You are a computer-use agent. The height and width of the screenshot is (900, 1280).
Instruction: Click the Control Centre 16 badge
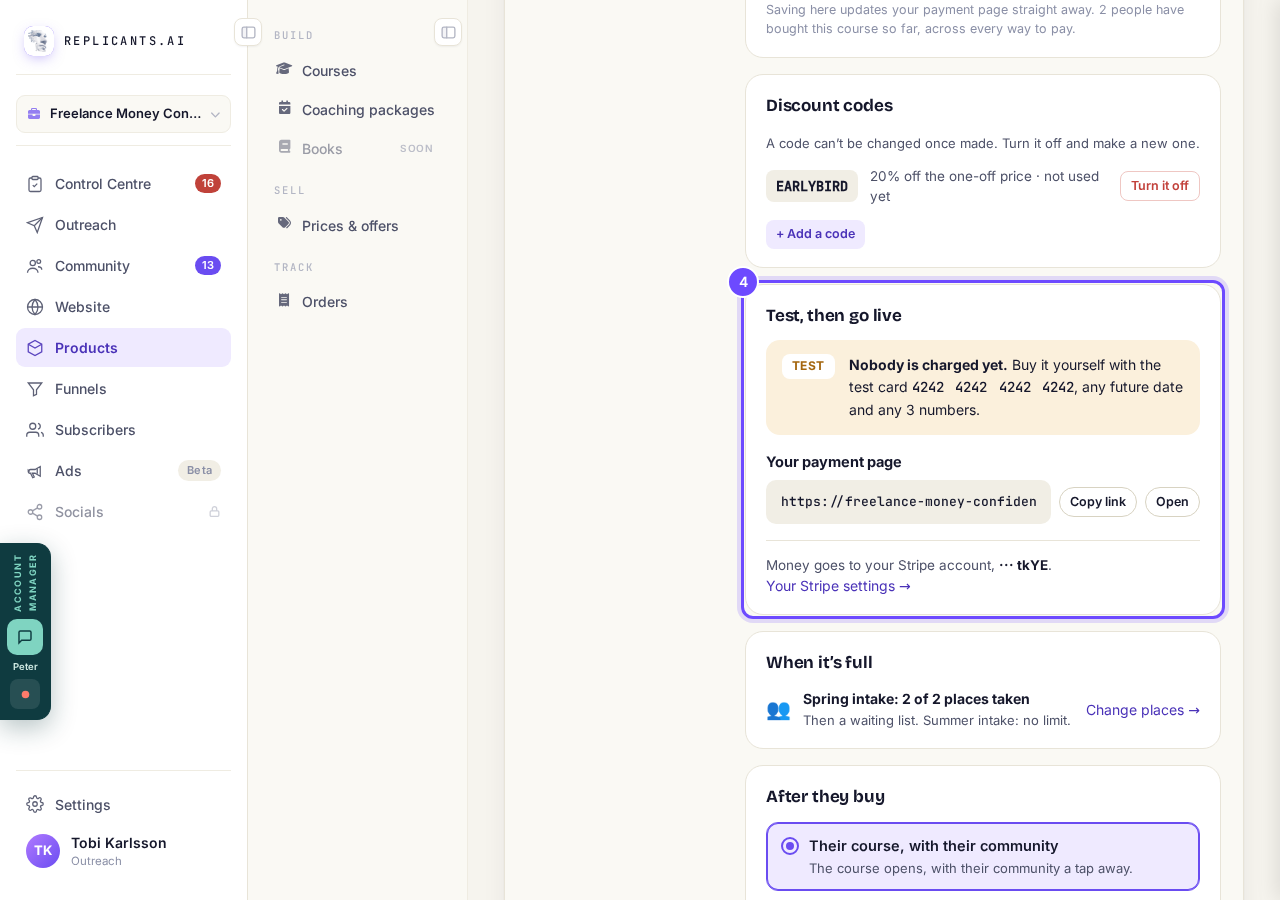click(x=208, y=184)
